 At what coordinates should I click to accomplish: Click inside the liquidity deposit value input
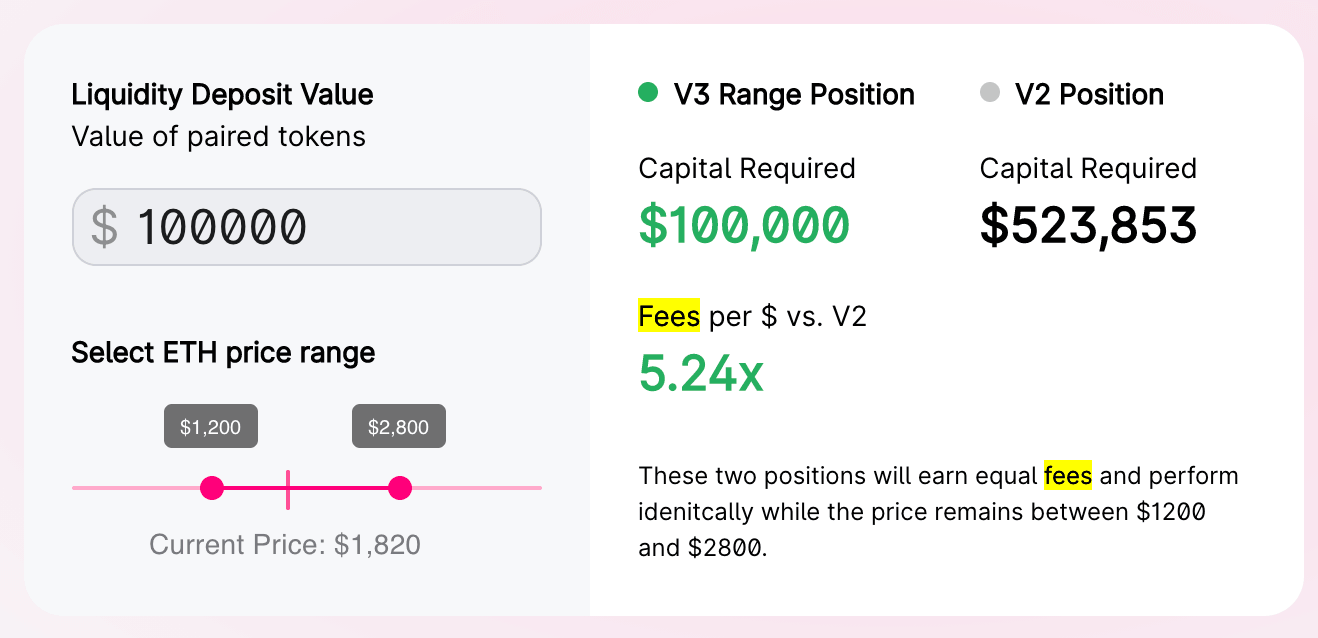(x=306, y=227)
